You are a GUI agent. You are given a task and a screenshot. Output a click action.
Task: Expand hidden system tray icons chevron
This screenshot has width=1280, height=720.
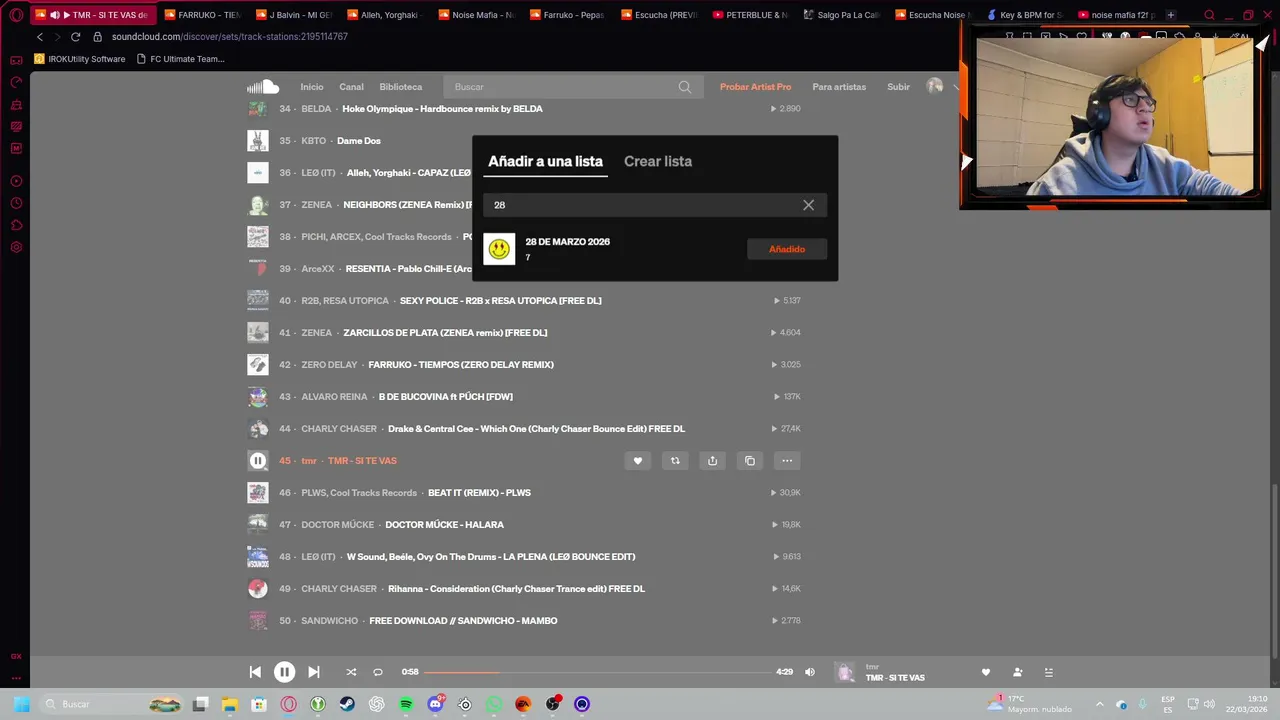1100,704
